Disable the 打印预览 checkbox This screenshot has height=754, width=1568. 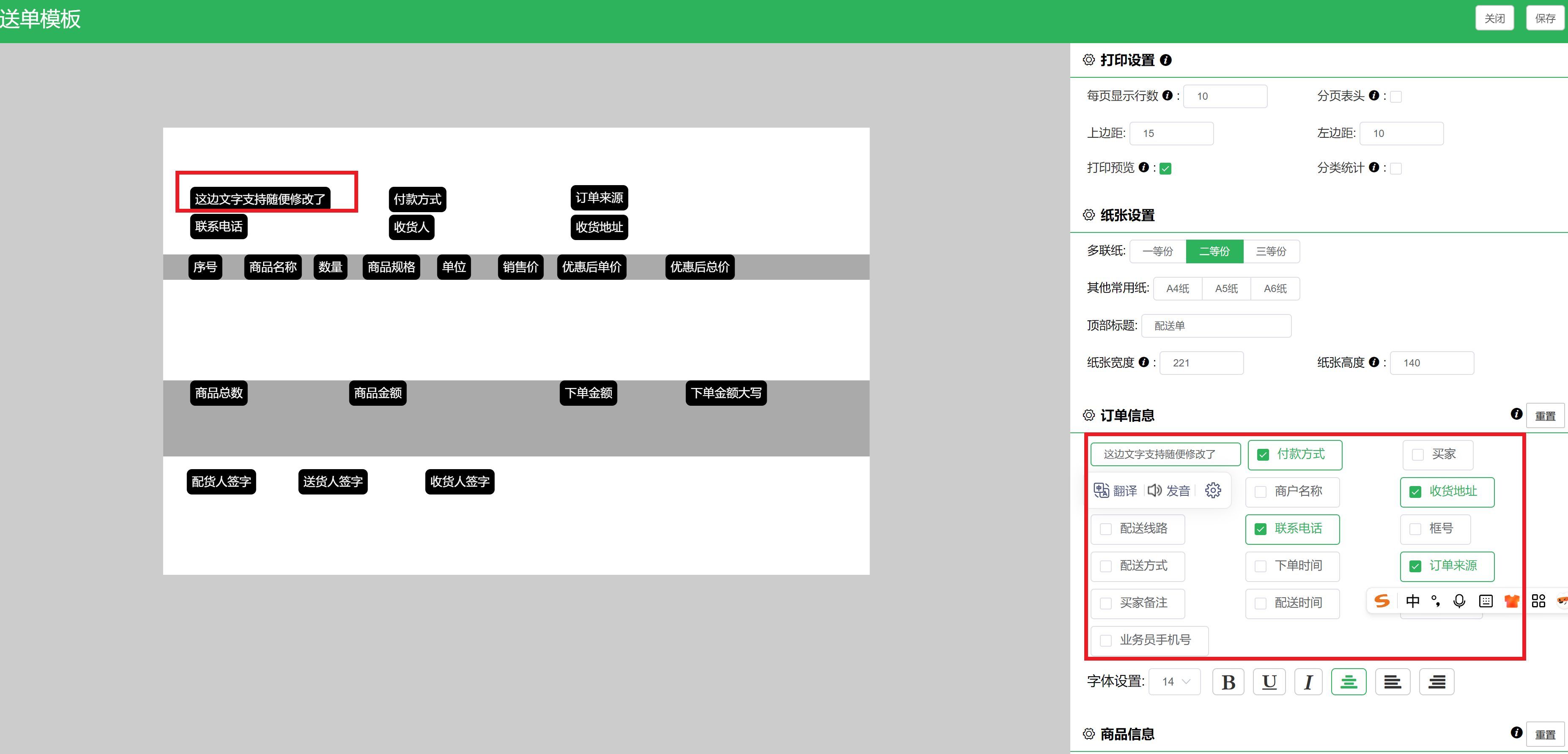point(1166,169)
